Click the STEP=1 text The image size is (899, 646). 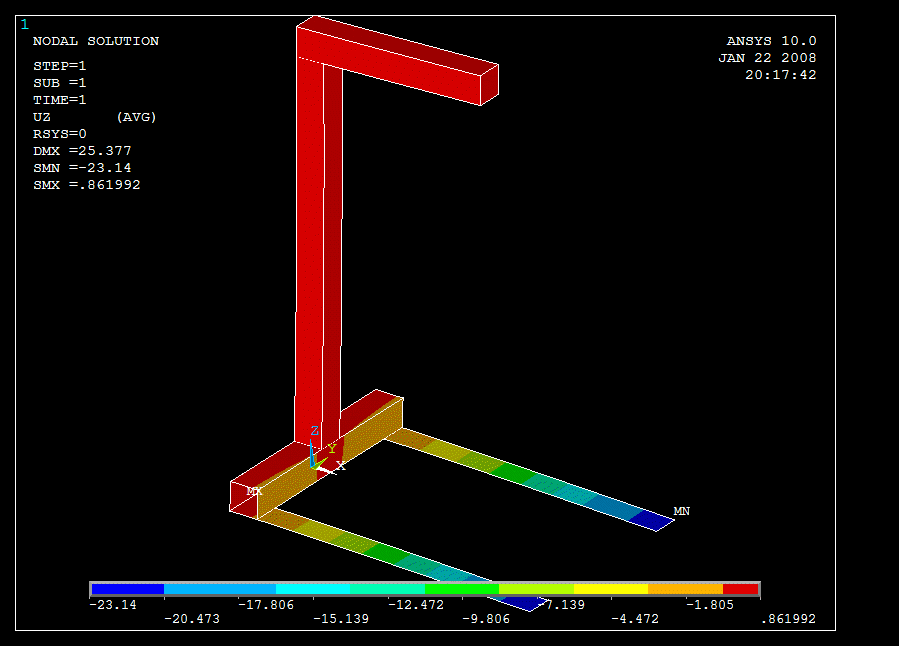coord(60,66)
